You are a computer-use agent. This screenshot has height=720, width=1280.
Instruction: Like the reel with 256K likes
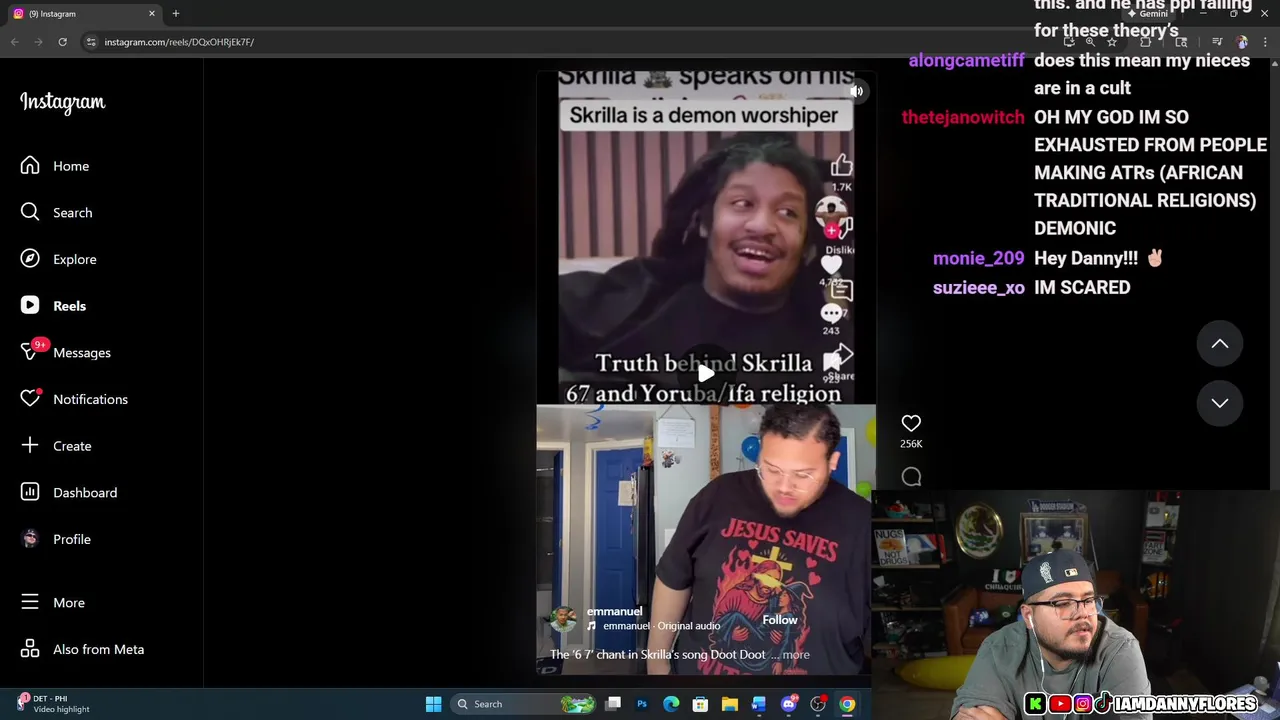911,423
